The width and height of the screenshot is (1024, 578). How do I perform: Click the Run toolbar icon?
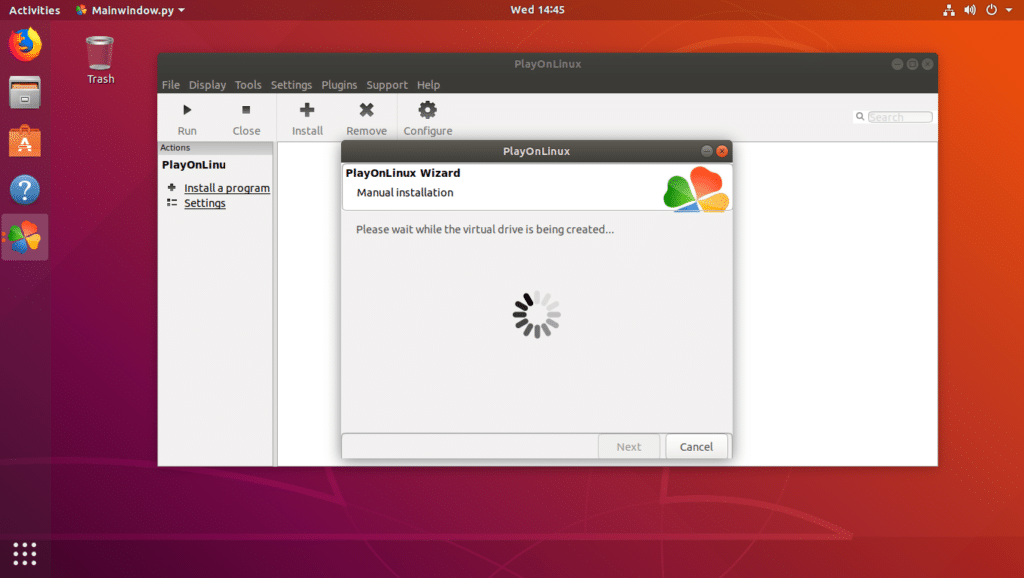pos(187,110)
